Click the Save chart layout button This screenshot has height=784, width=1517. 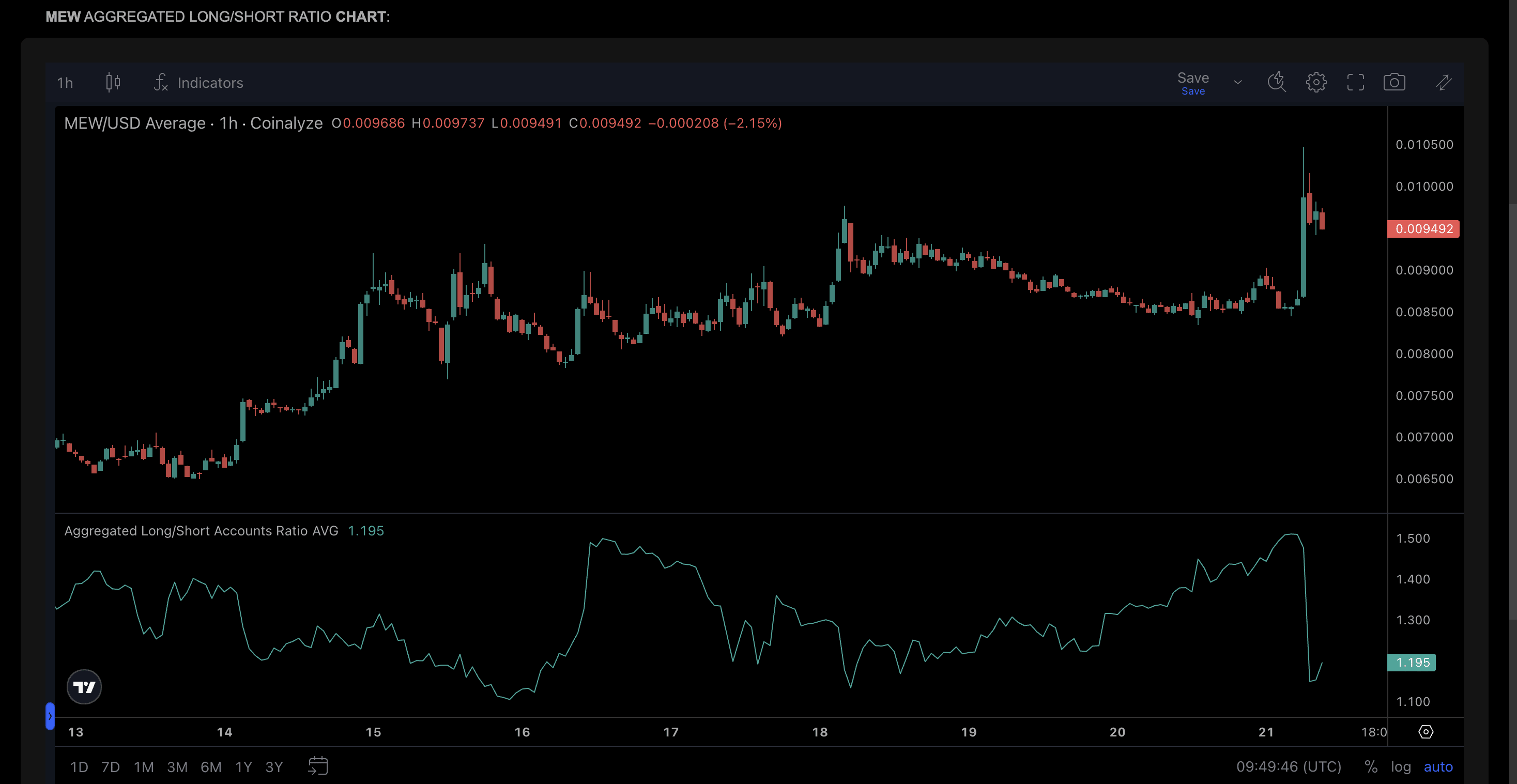(x=1192, y=83)
